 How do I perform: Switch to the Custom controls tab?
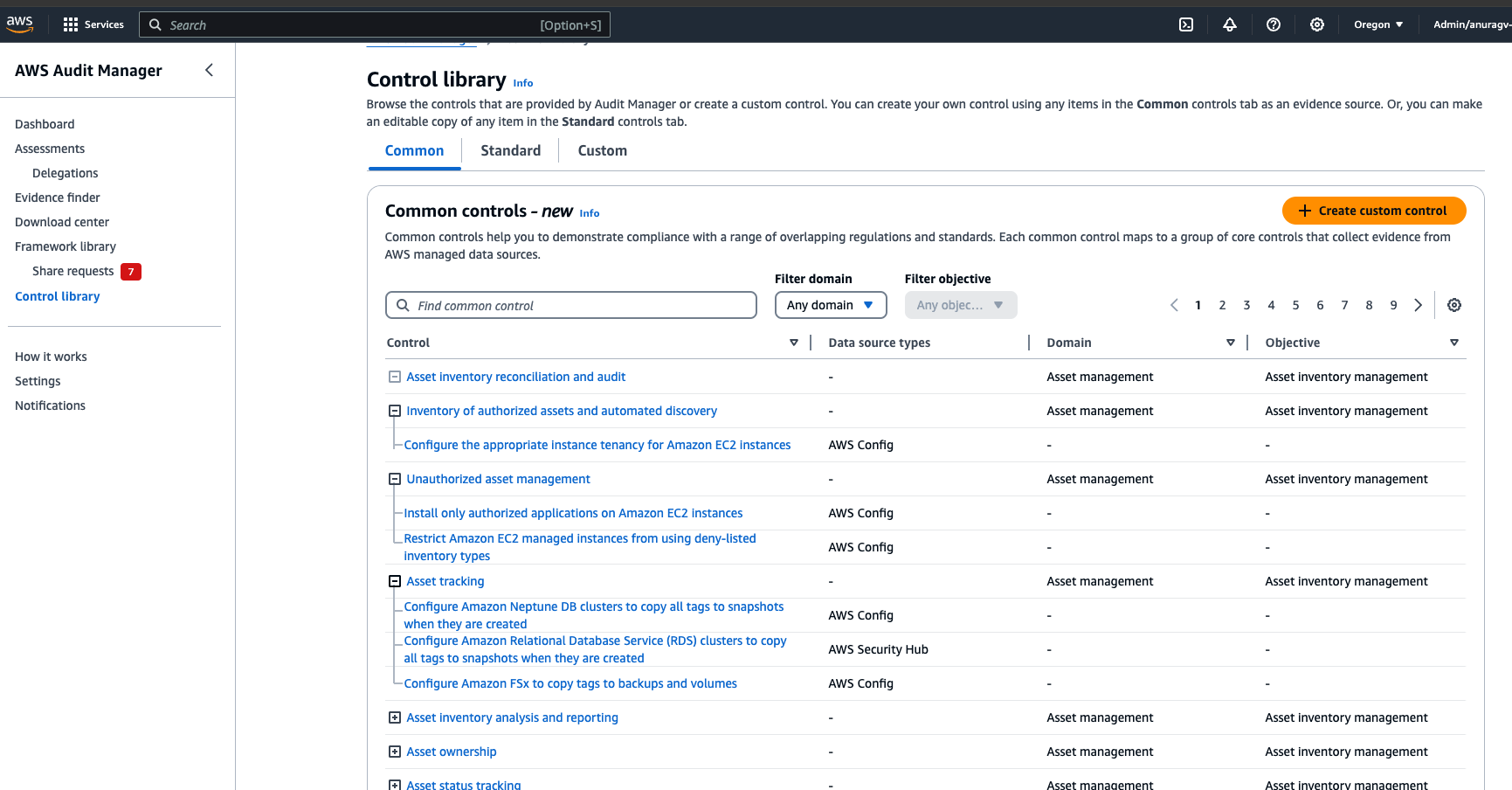(602, 150)
